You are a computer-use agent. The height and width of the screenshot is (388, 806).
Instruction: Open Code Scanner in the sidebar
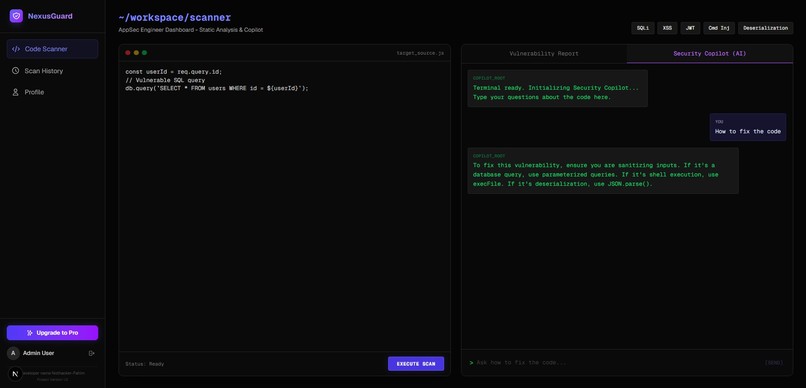pyautogui.click(x=52, y=49)
